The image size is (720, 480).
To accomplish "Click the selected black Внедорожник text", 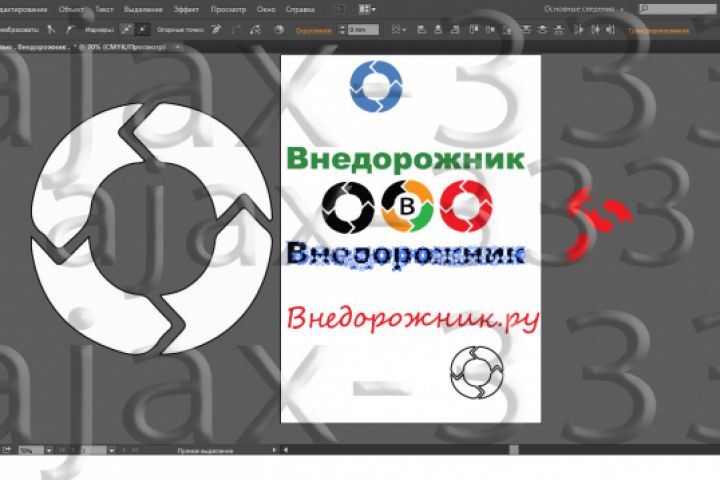I will pos(406,254).
